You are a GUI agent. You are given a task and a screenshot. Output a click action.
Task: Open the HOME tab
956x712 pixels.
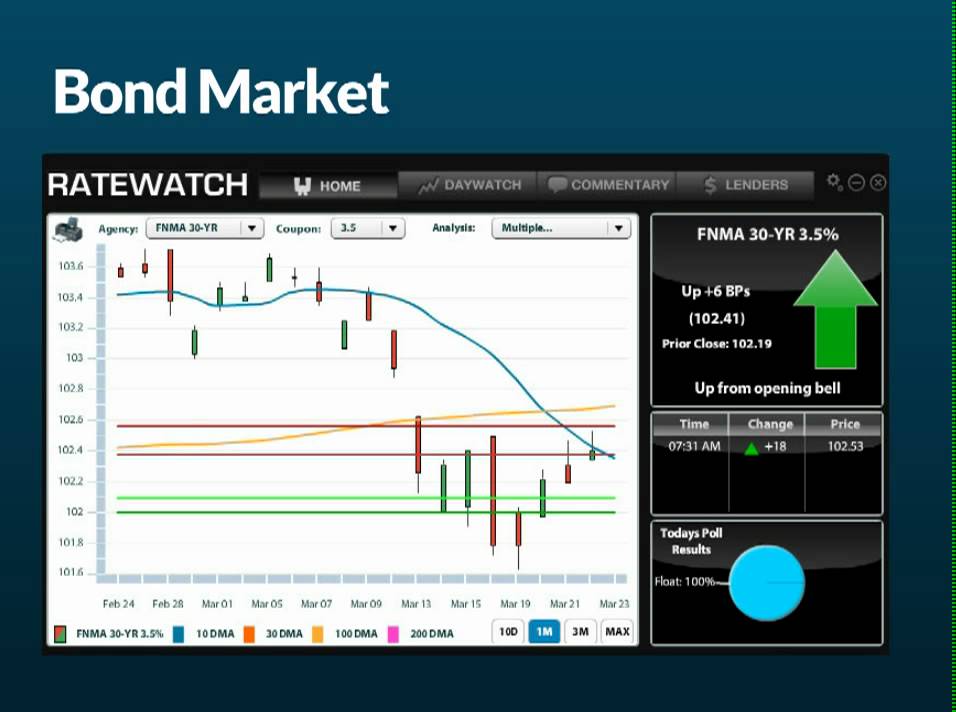pos(328,185)
